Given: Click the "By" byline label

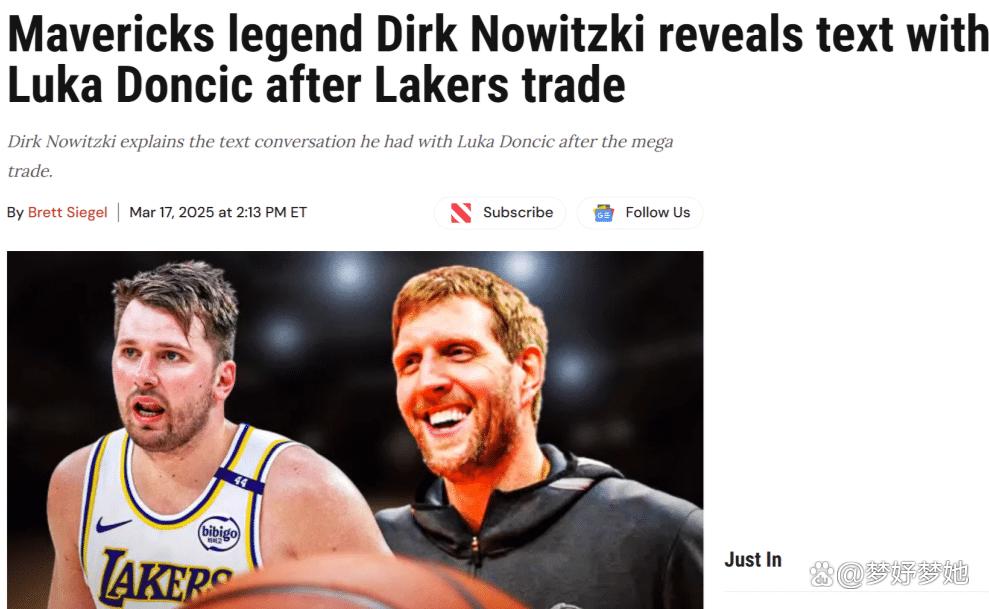Looking at the screenshot, I should 15,213.
